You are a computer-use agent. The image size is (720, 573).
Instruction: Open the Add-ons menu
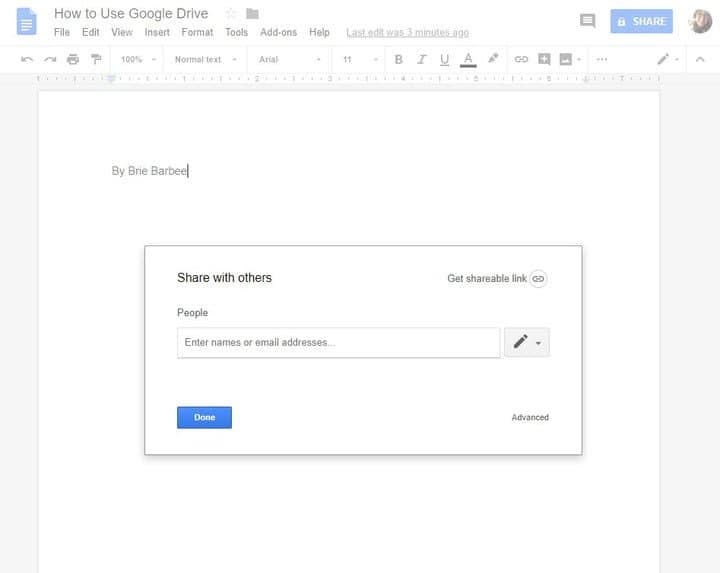[278, 33]
